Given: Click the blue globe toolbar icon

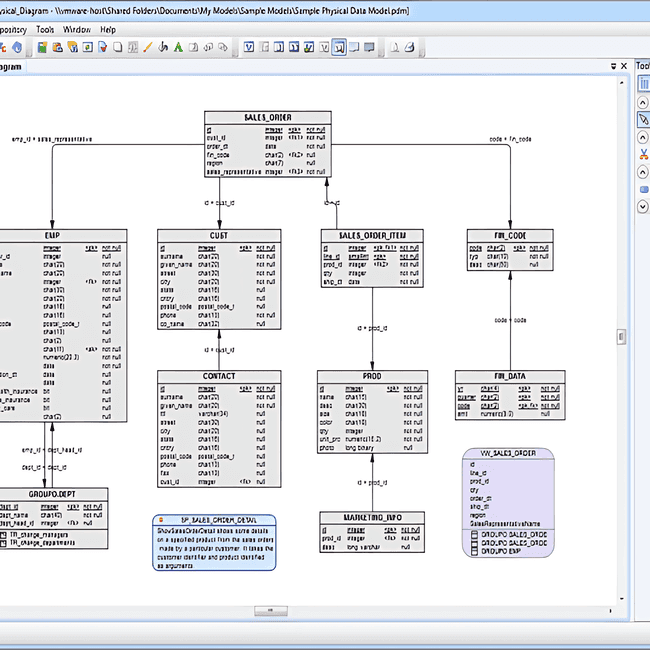Looking at the screenshot, I should click(x=17, y=47).
